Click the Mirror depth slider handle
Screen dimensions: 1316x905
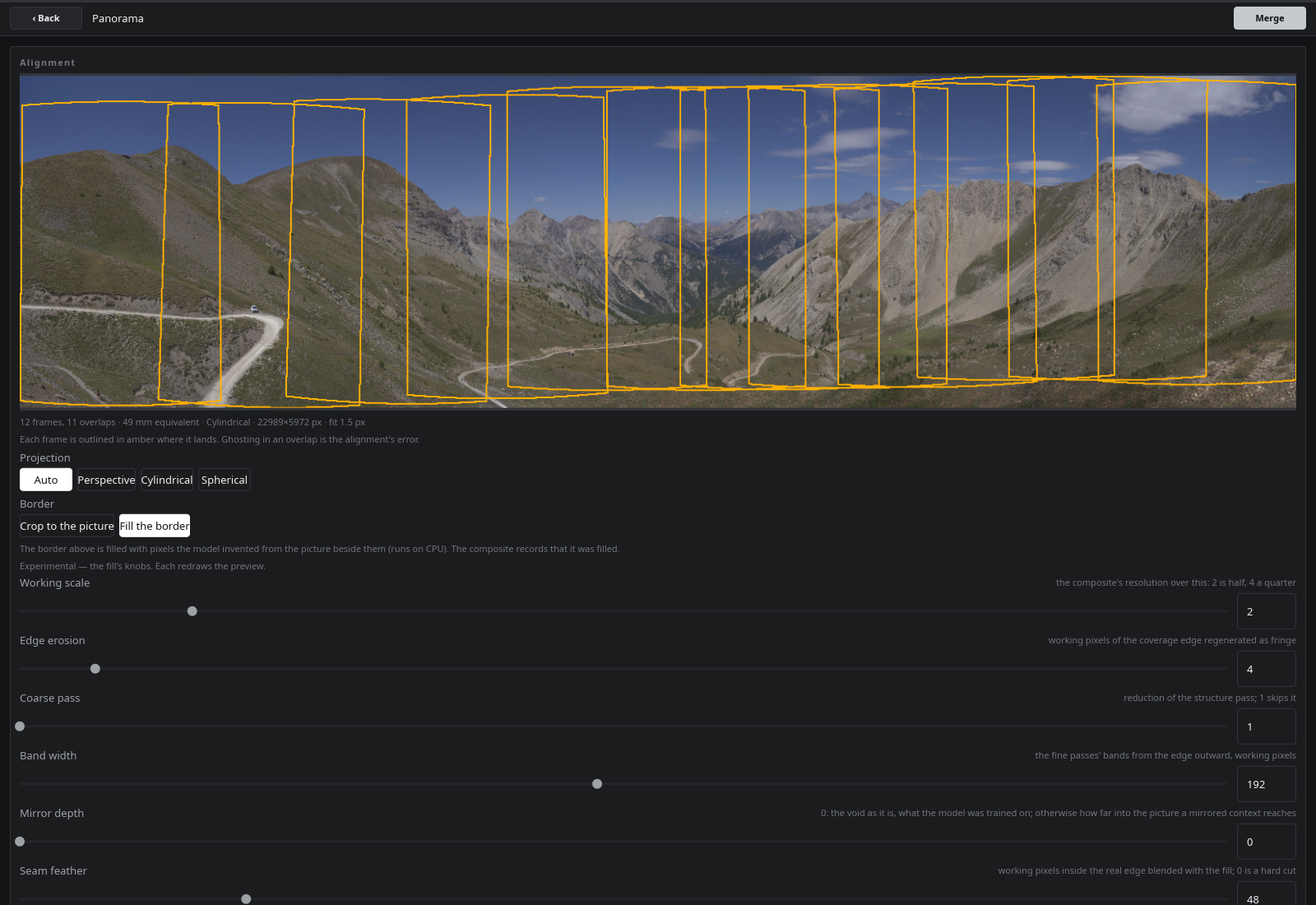(20, 842)
